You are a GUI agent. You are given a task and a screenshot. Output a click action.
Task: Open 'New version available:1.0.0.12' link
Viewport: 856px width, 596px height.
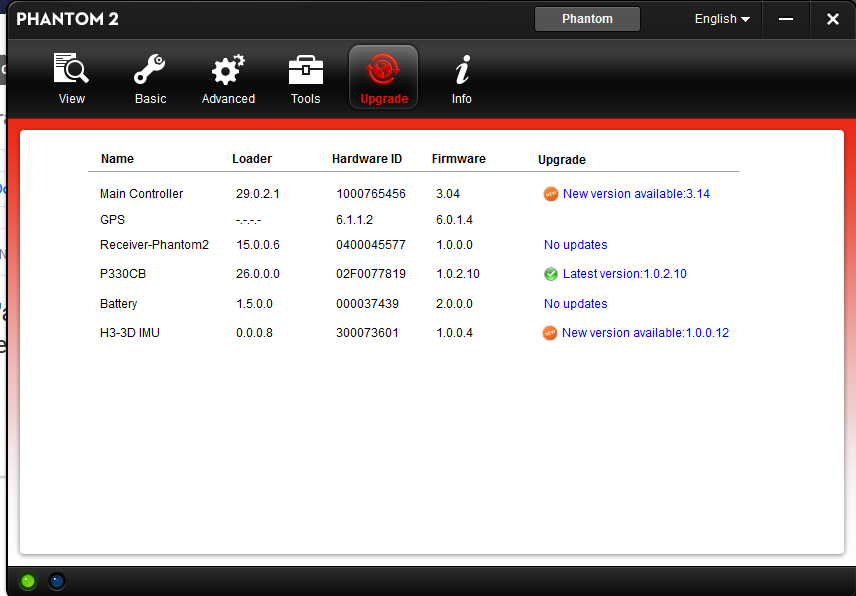point(645,333)
